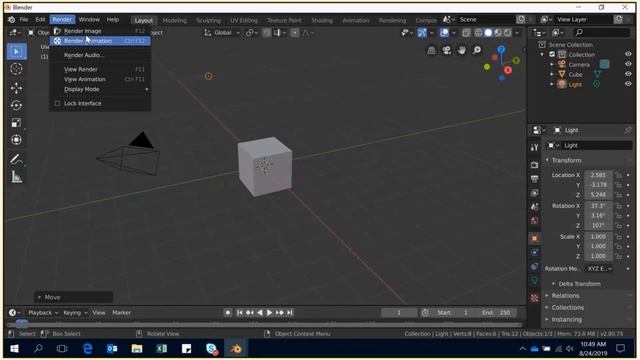This screenshot has width=640, height=360.
Task: Open the Object properties tab
Action: [535, 238]
